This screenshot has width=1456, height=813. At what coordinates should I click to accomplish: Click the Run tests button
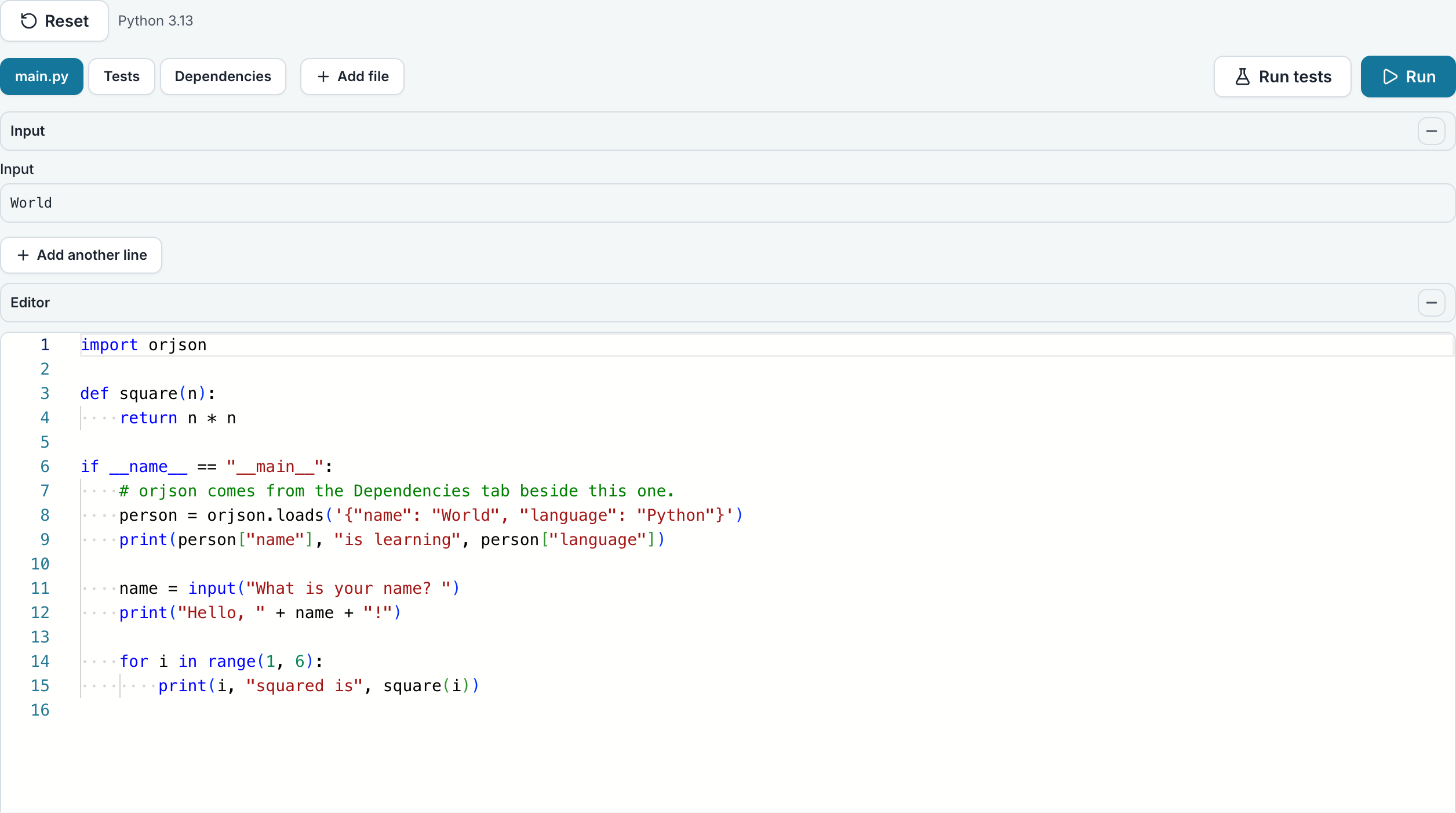(1282, 77)
